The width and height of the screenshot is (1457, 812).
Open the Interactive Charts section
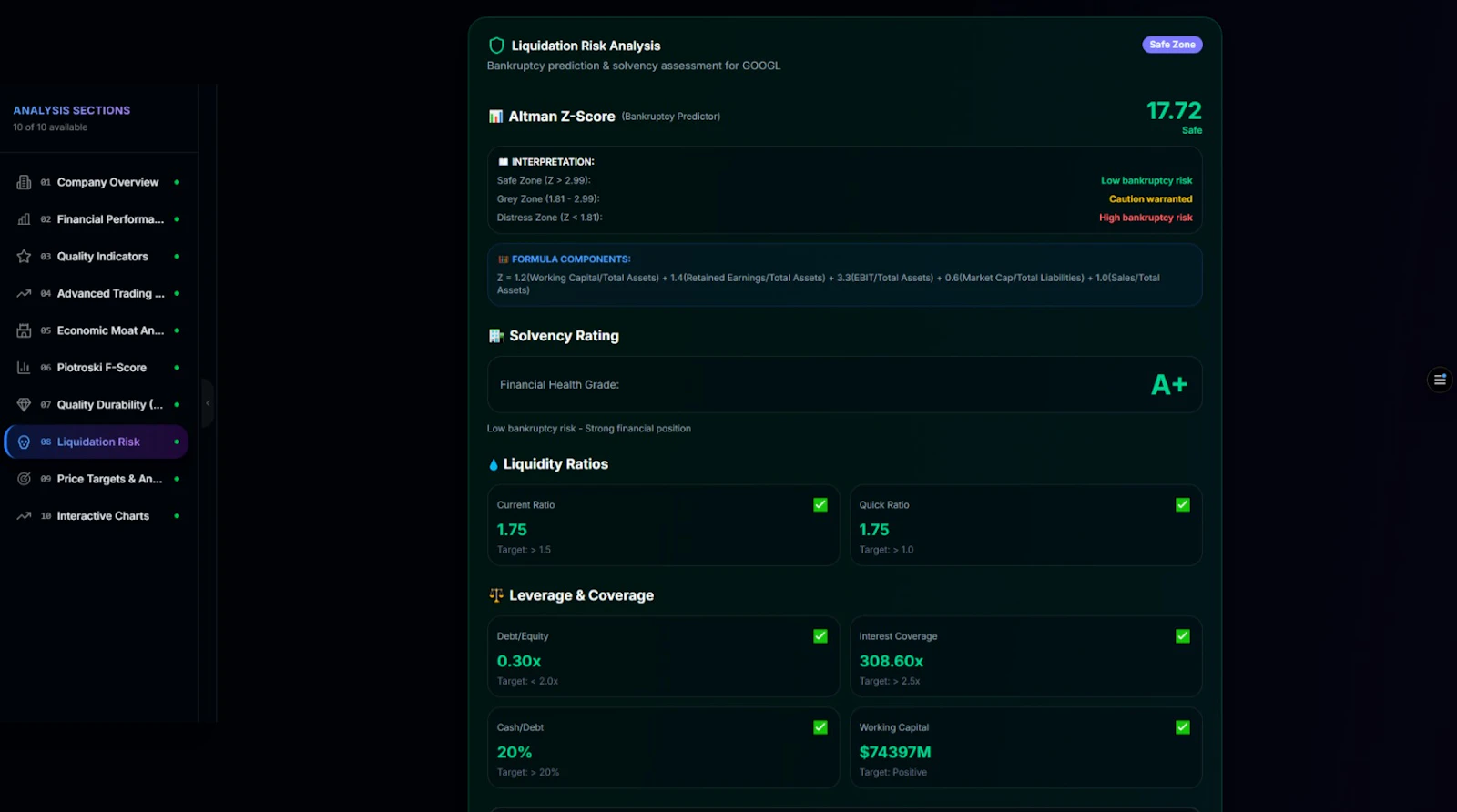[97, 516]
